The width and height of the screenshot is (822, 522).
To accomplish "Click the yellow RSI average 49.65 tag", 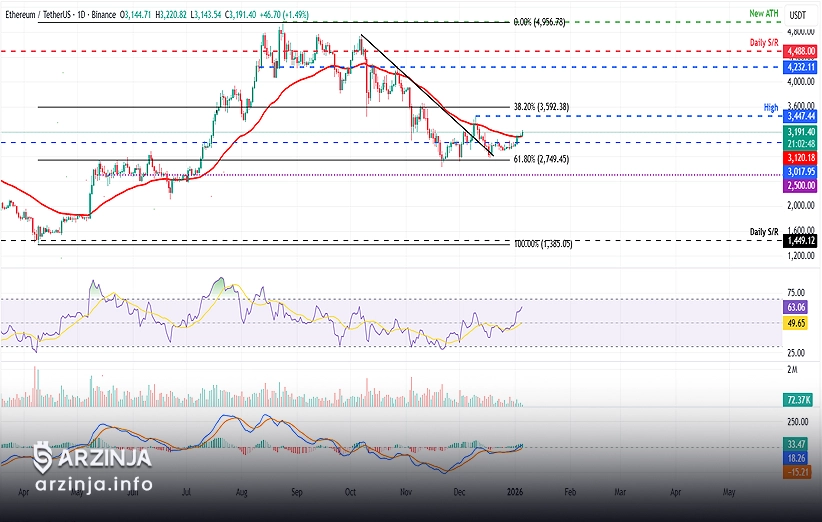I will (x=798, y=323).
